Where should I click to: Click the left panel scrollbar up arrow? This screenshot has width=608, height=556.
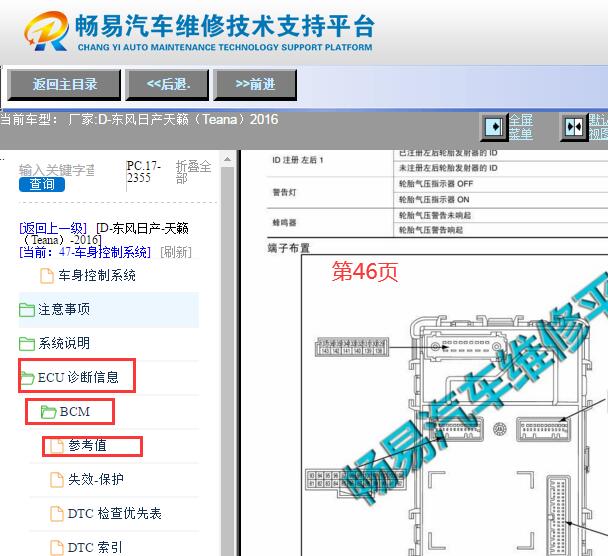[228, 159]
